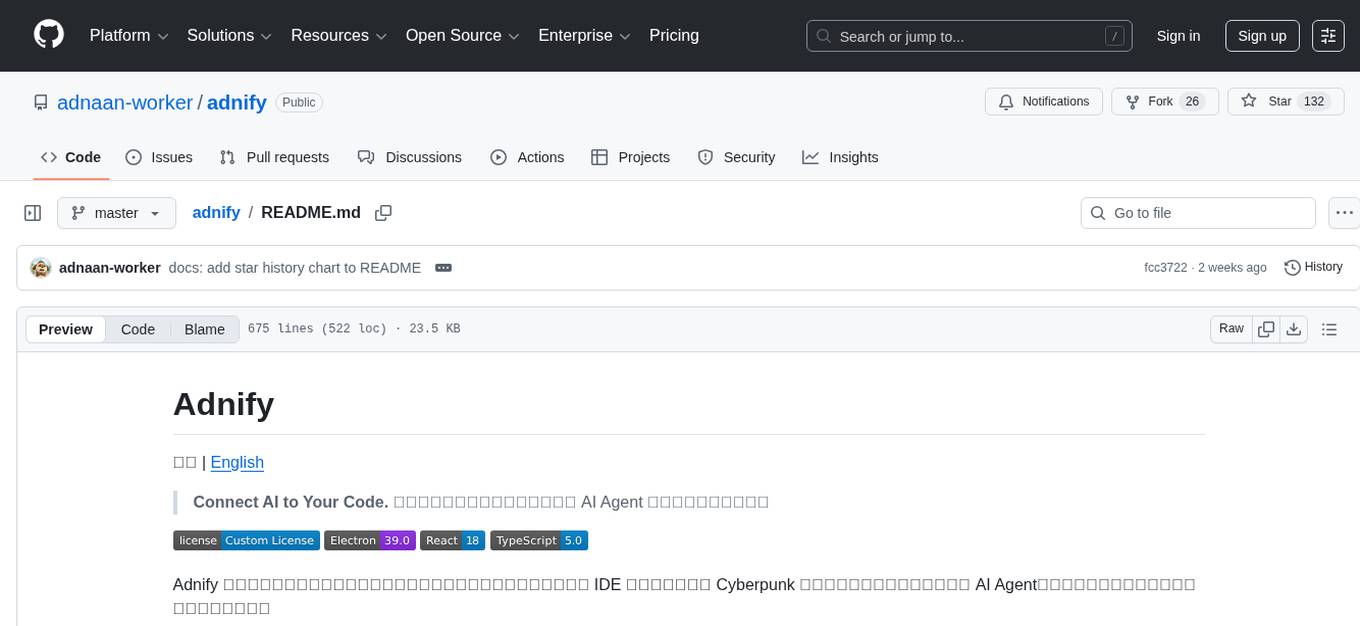Select the Security tab icon

click(704, 157)
